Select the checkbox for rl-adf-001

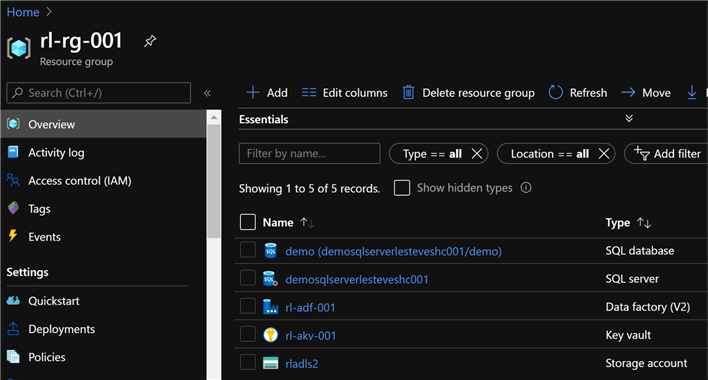[x=247, y=306]
